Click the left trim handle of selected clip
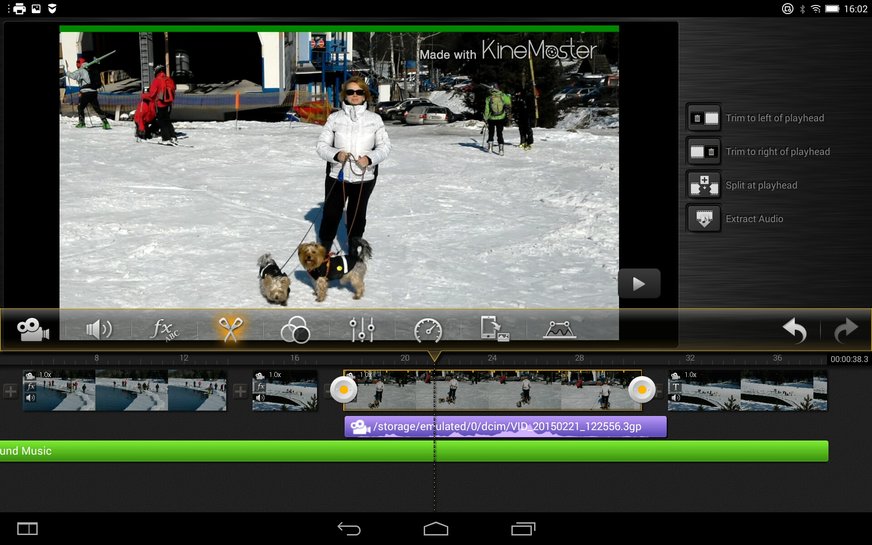Screen dimensions: 872x545 pos(344,389)
